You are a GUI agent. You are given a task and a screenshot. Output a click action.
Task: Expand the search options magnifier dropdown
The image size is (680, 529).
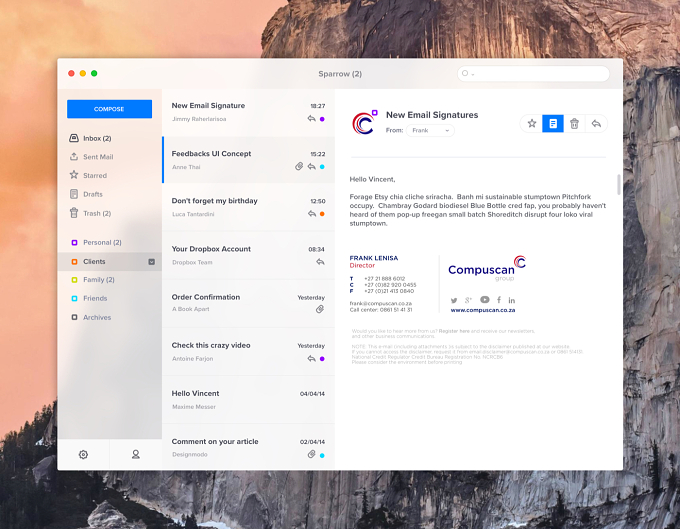tap(468, 74)
